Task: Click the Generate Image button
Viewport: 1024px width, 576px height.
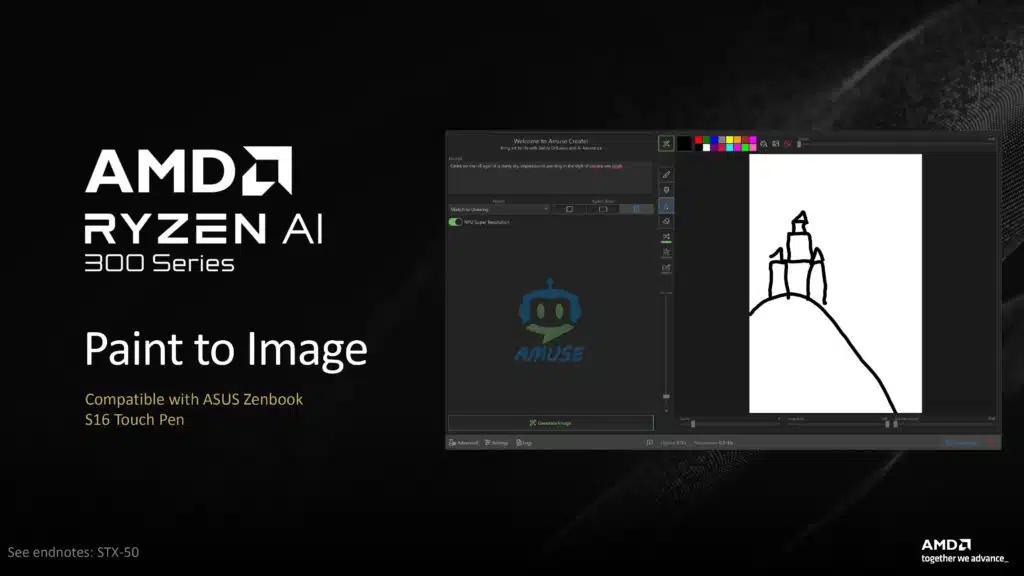Action: (x=551, y=423)
